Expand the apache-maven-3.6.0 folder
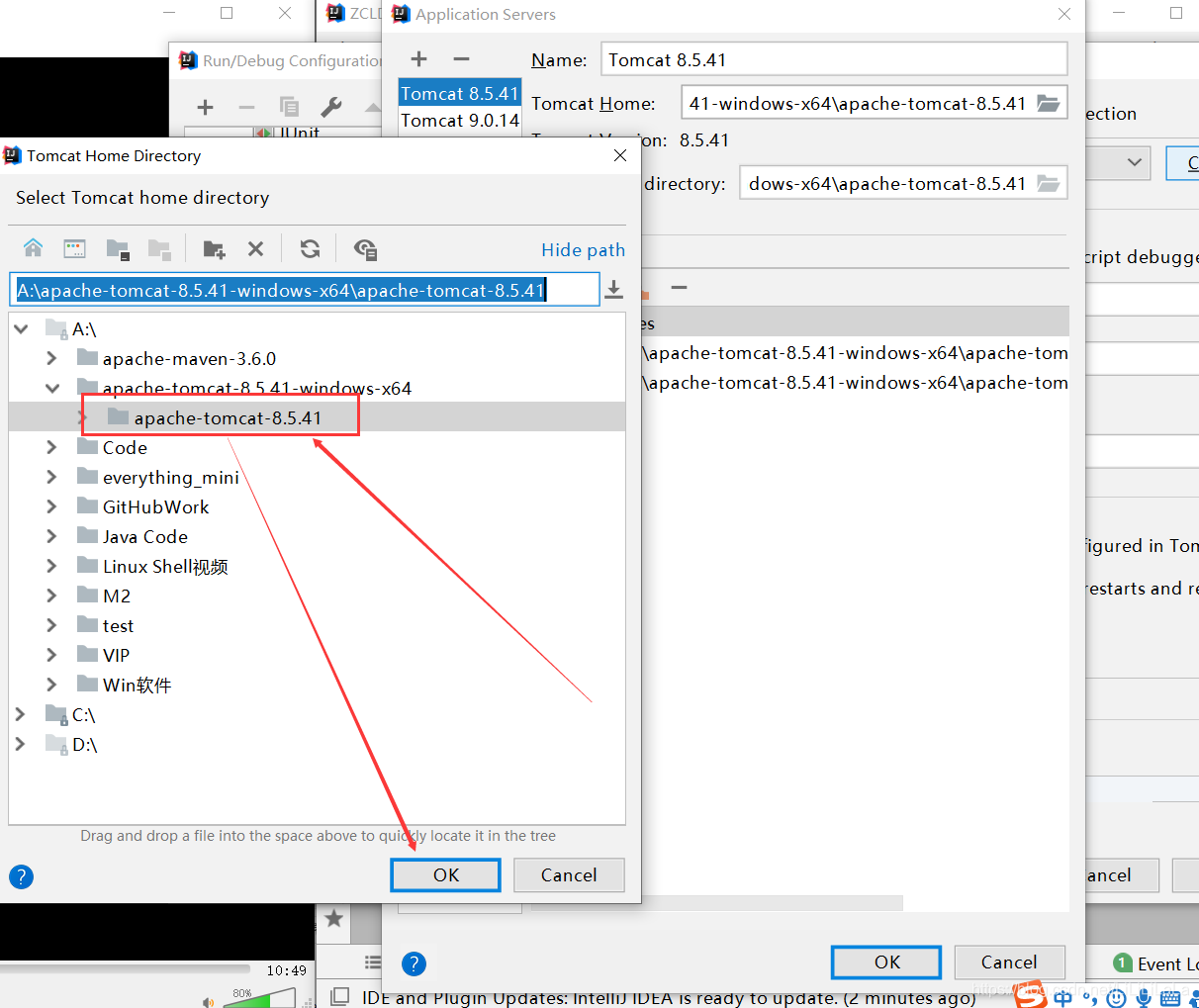This screenshot has height=1008, width=1199. (51, 358)
